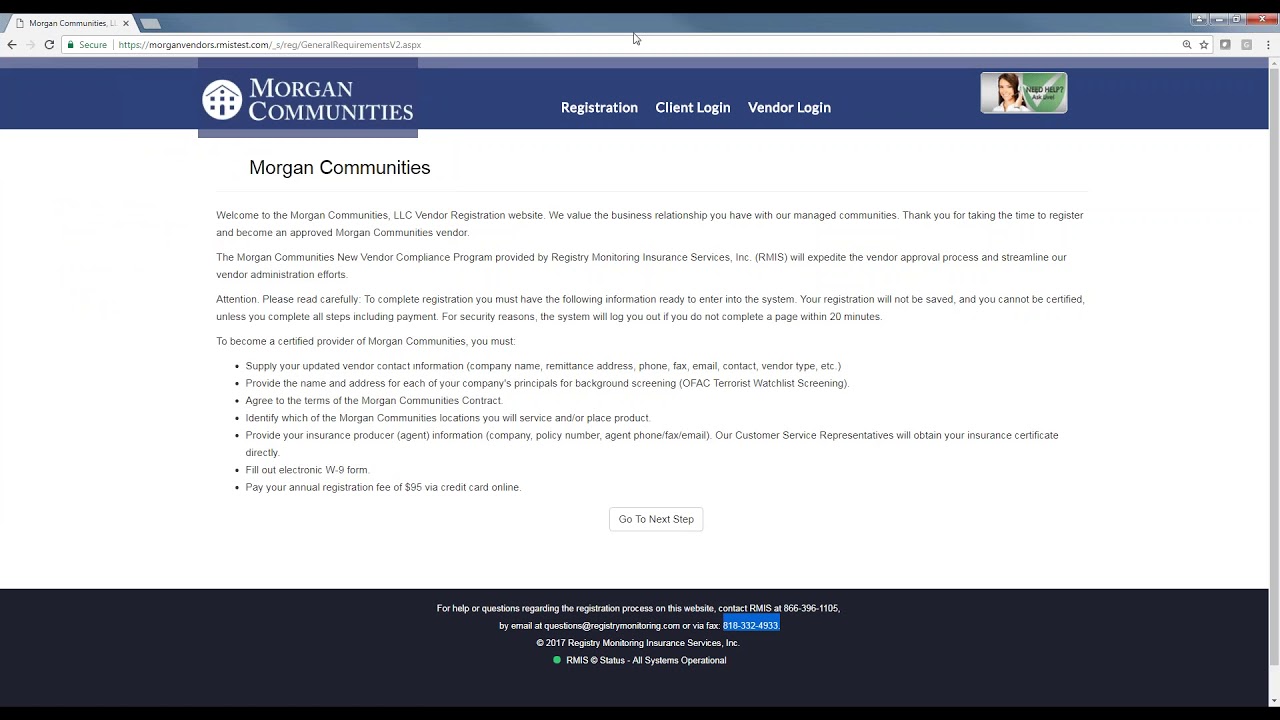The image size is (1280, 720).
Task: Click the highlighted fax number 818-332-4933
Action: pos(750,626)
